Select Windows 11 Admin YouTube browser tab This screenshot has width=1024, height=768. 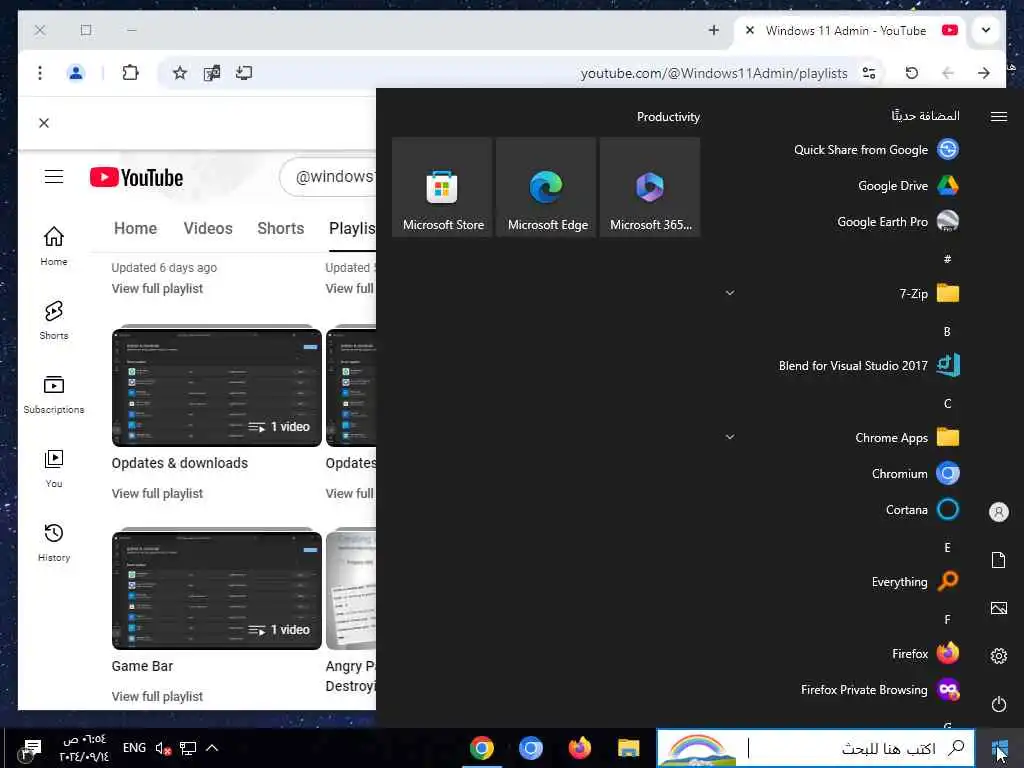851,31
